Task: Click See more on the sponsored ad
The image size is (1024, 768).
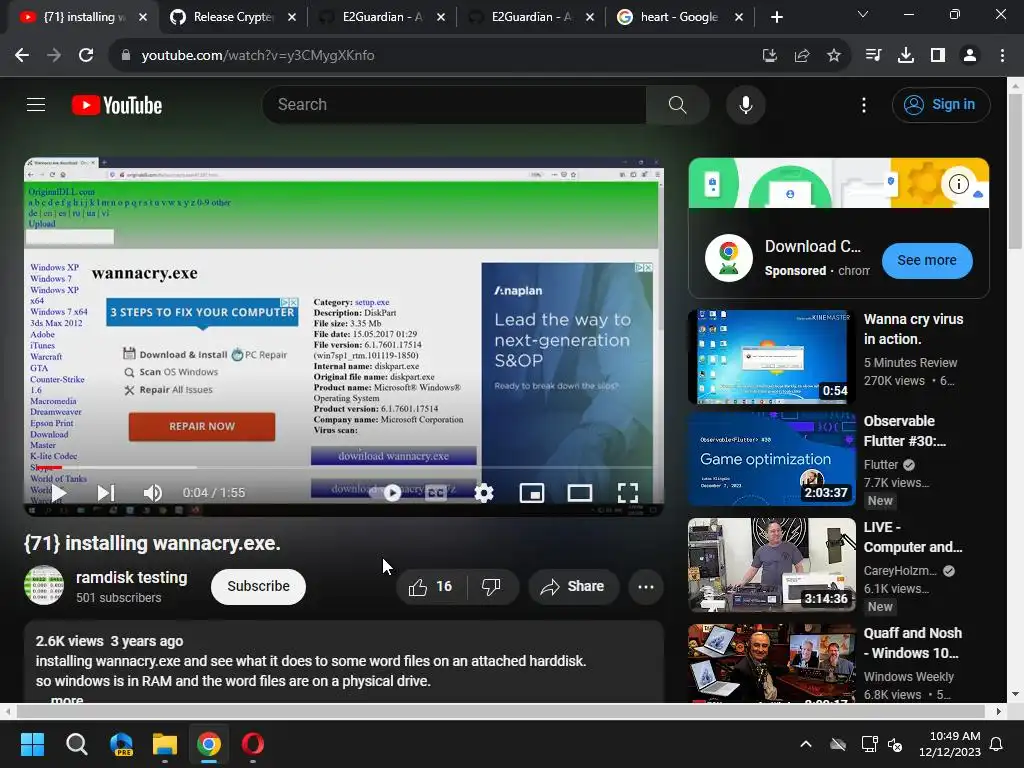Action: (x=927, y=260)
